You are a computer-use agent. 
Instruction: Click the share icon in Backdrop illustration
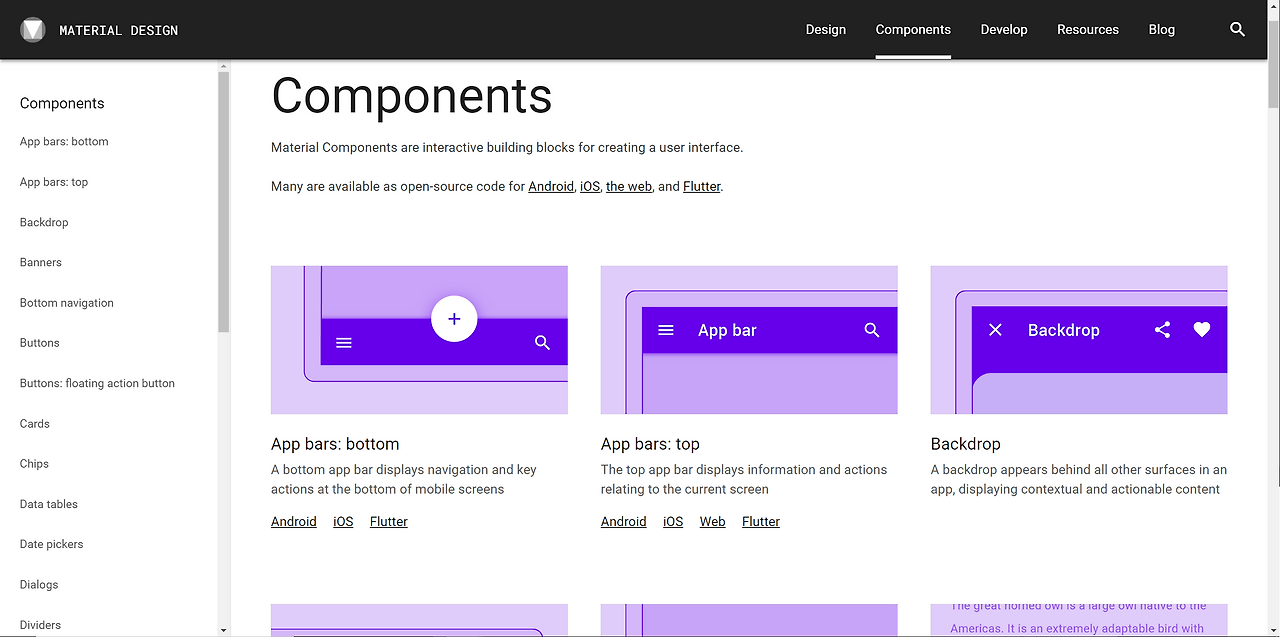pyautogui.click(x=1162, y=329)
